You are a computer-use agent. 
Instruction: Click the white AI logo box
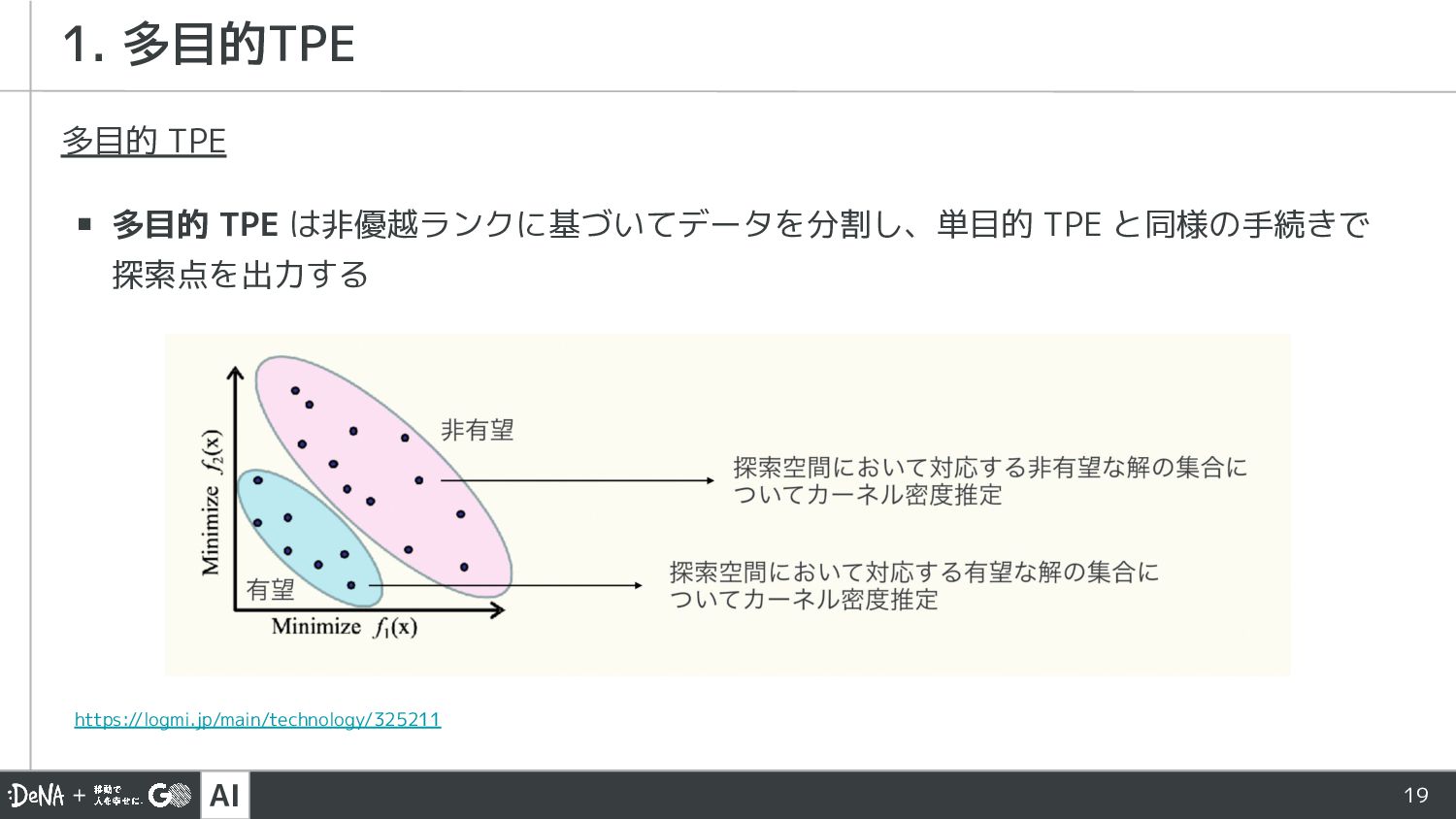coord(224,796)
